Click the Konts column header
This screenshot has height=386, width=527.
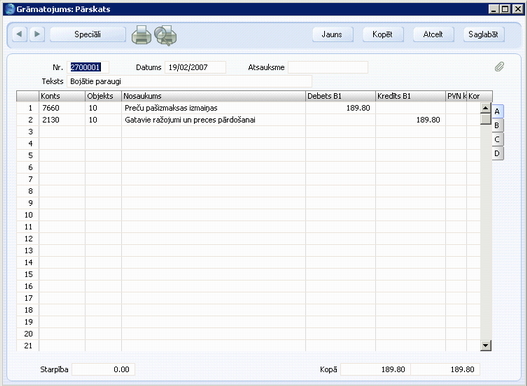click(x=62, y=96)
